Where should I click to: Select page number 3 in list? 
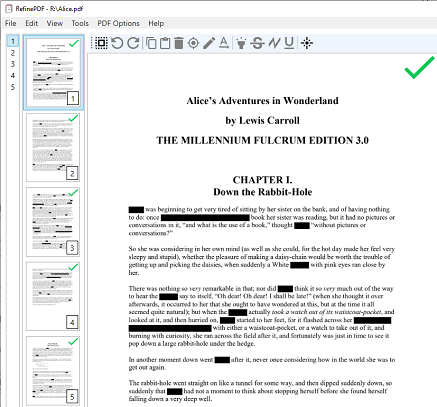point(13,64)
